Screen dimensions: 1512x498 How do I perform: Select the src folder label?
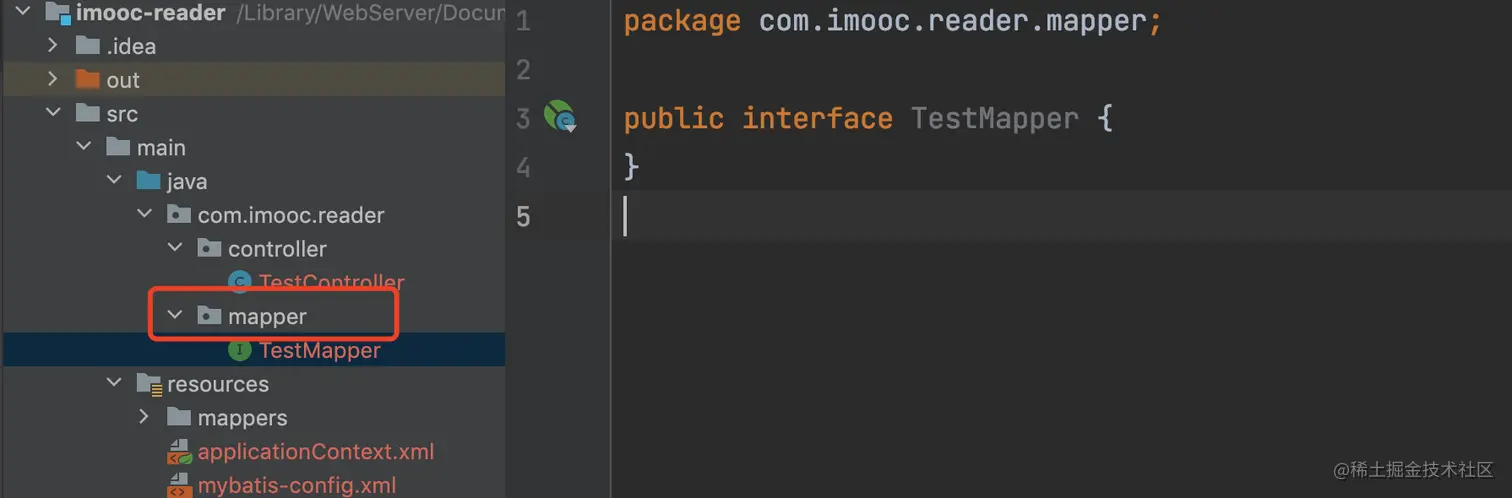[x=122, y=114]
